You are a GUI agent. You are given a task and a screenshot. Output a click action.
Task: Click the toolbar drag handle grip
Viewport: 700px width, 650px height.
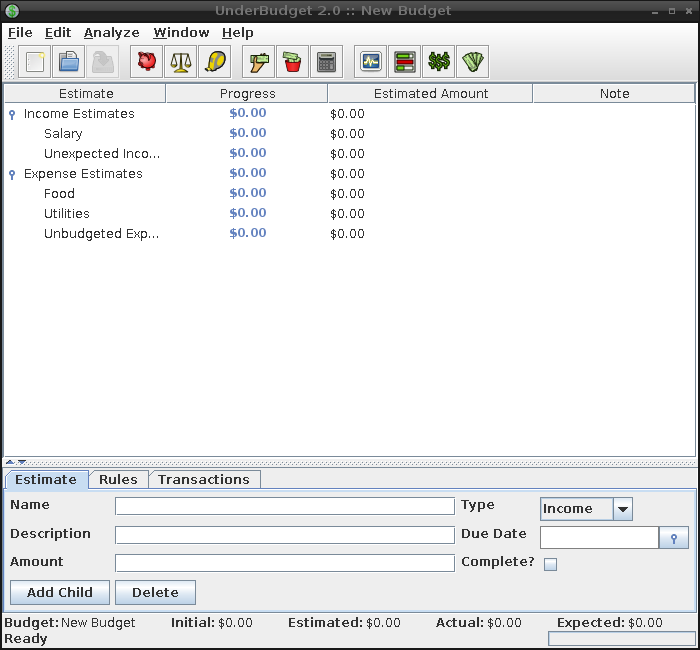click(9, 62)
